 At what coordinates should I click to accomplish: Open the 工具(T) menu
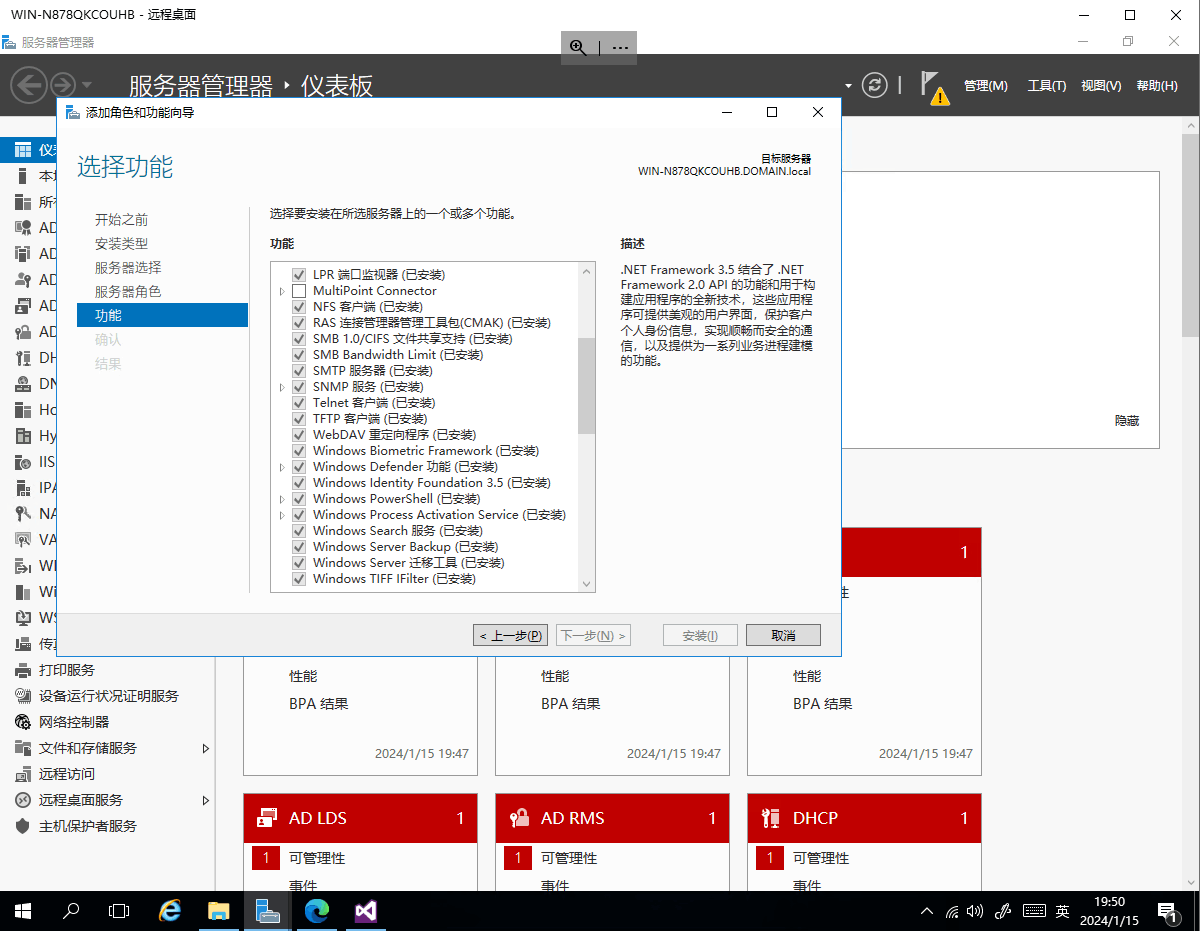(1047, 86)
